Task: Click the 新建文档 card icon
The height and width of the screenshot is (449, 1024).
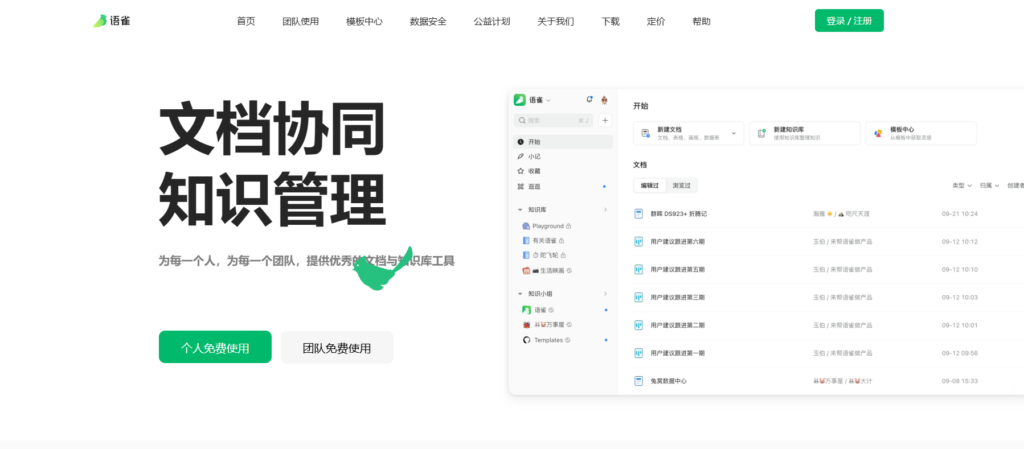Action: pyautogui.click(x=646, y=133)
